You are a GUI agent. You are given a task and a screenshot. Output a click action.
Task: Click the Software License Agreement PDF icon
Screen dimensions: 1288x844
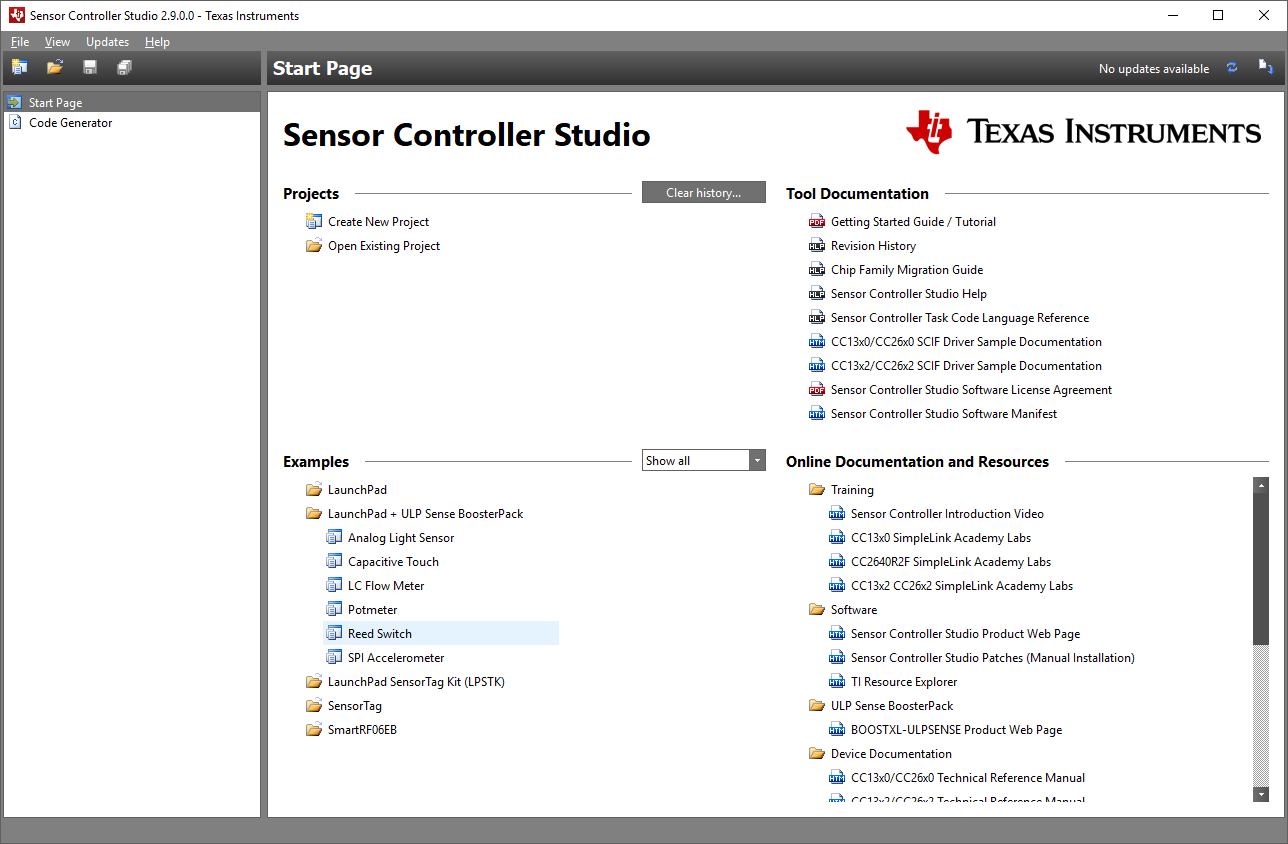[817, 390]
